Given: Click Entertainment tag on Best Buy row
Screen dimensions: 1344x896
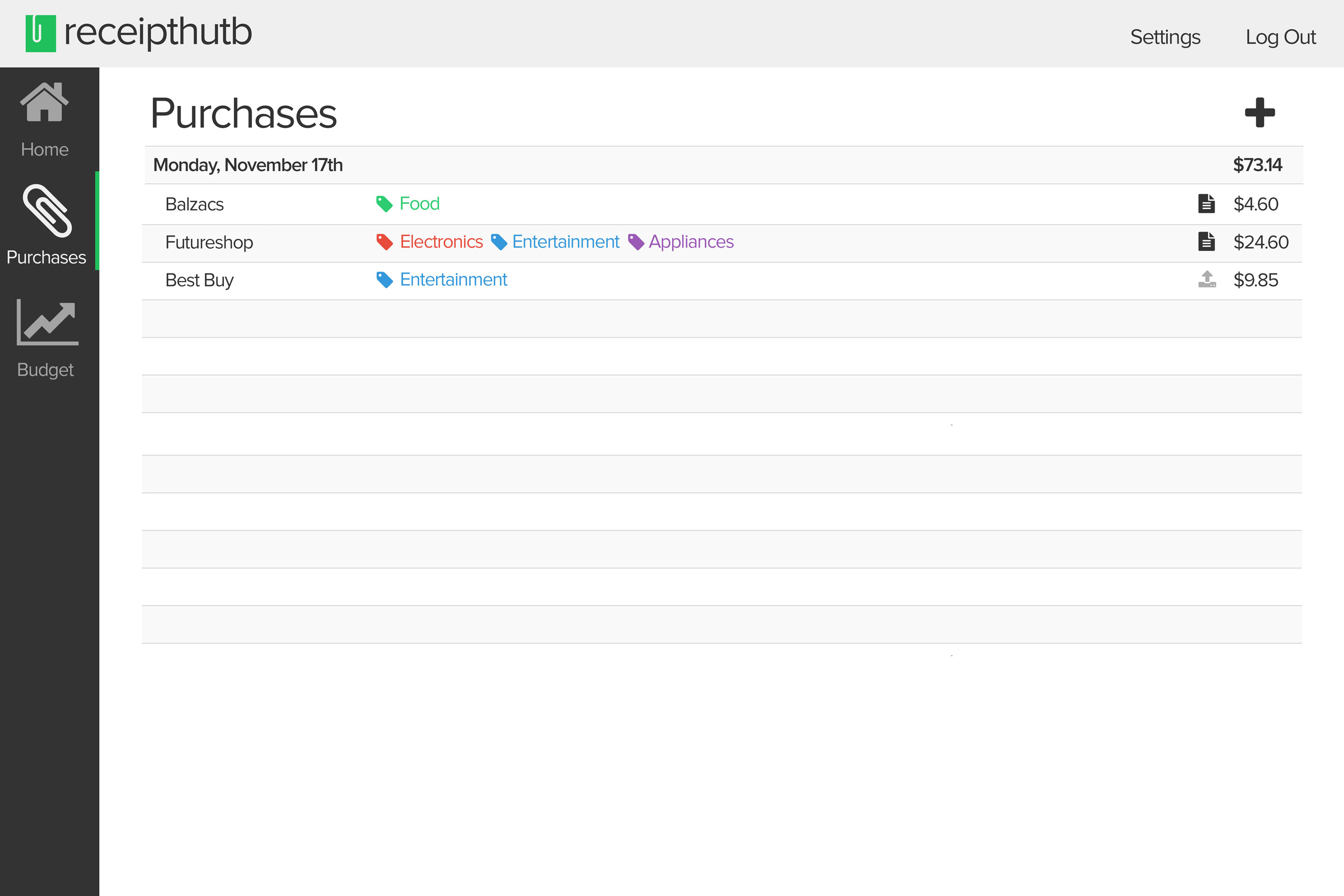Looking at the screenshot, I should click(453, 280).
